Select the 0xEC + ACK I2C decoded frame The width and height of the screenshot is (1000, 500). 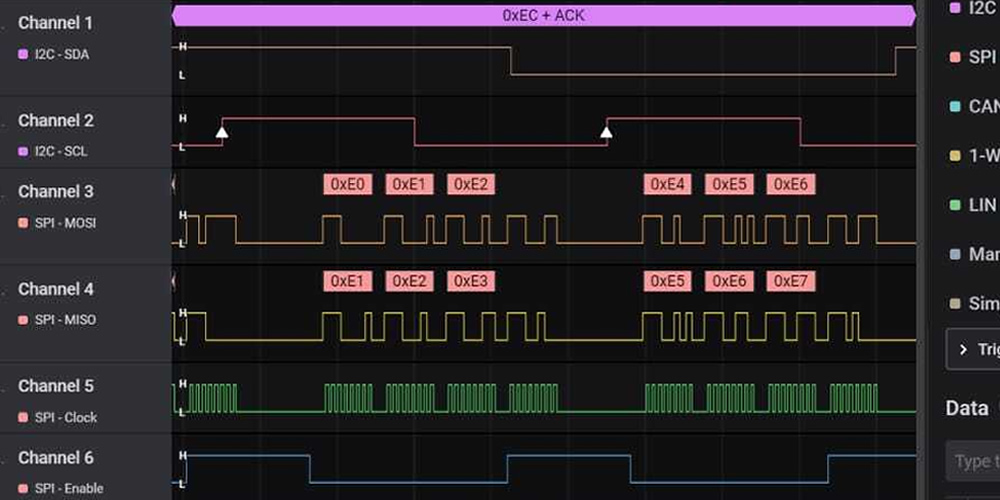coord(544,15)
